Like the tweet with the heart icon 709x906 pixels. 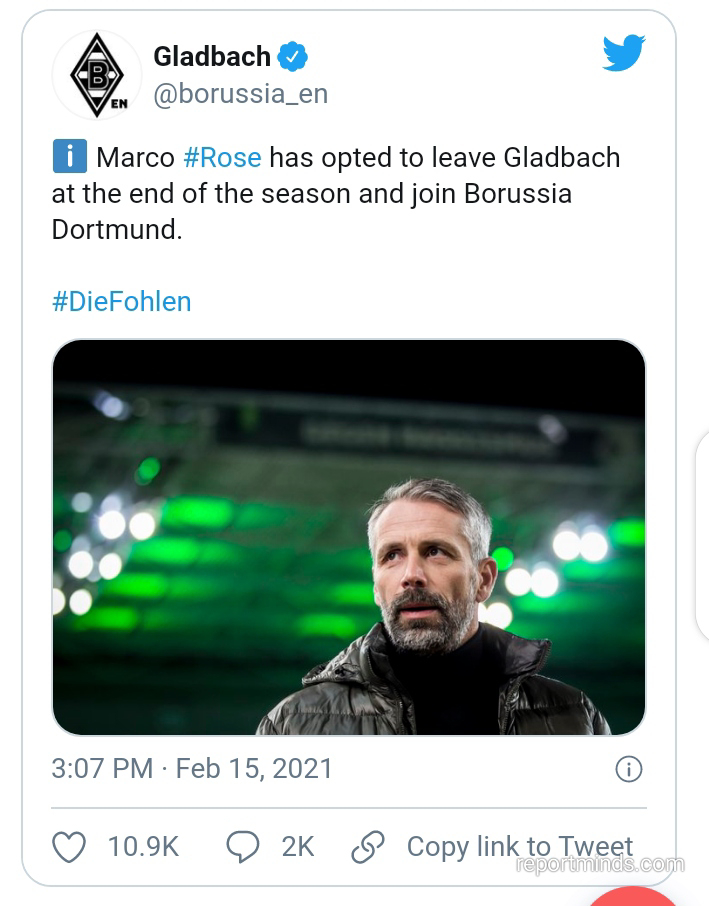click(x=69, y=847)
